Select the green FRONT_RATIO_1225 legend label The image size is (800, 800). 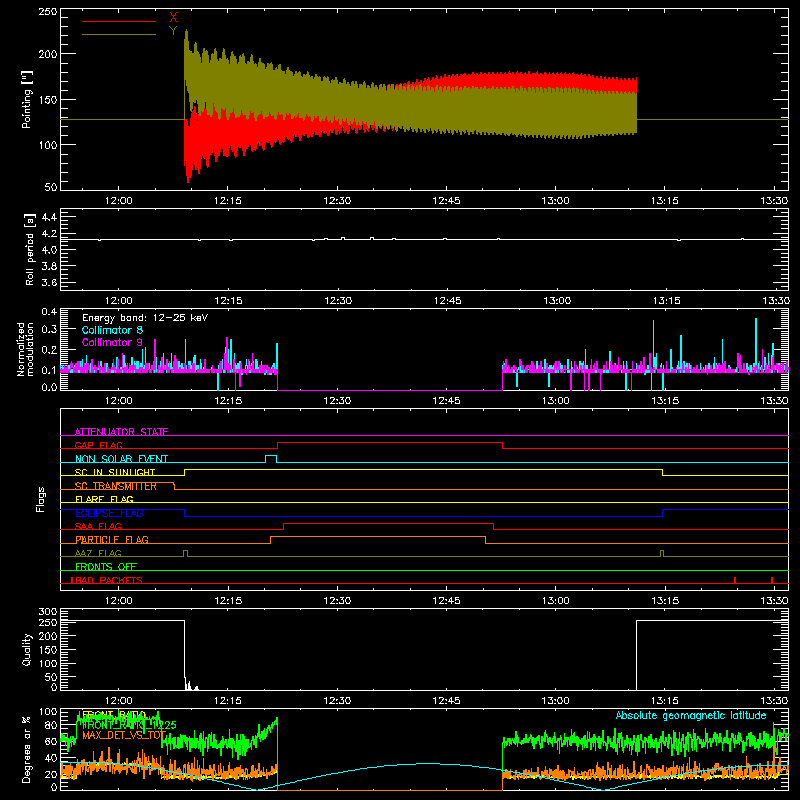[130, 724]
